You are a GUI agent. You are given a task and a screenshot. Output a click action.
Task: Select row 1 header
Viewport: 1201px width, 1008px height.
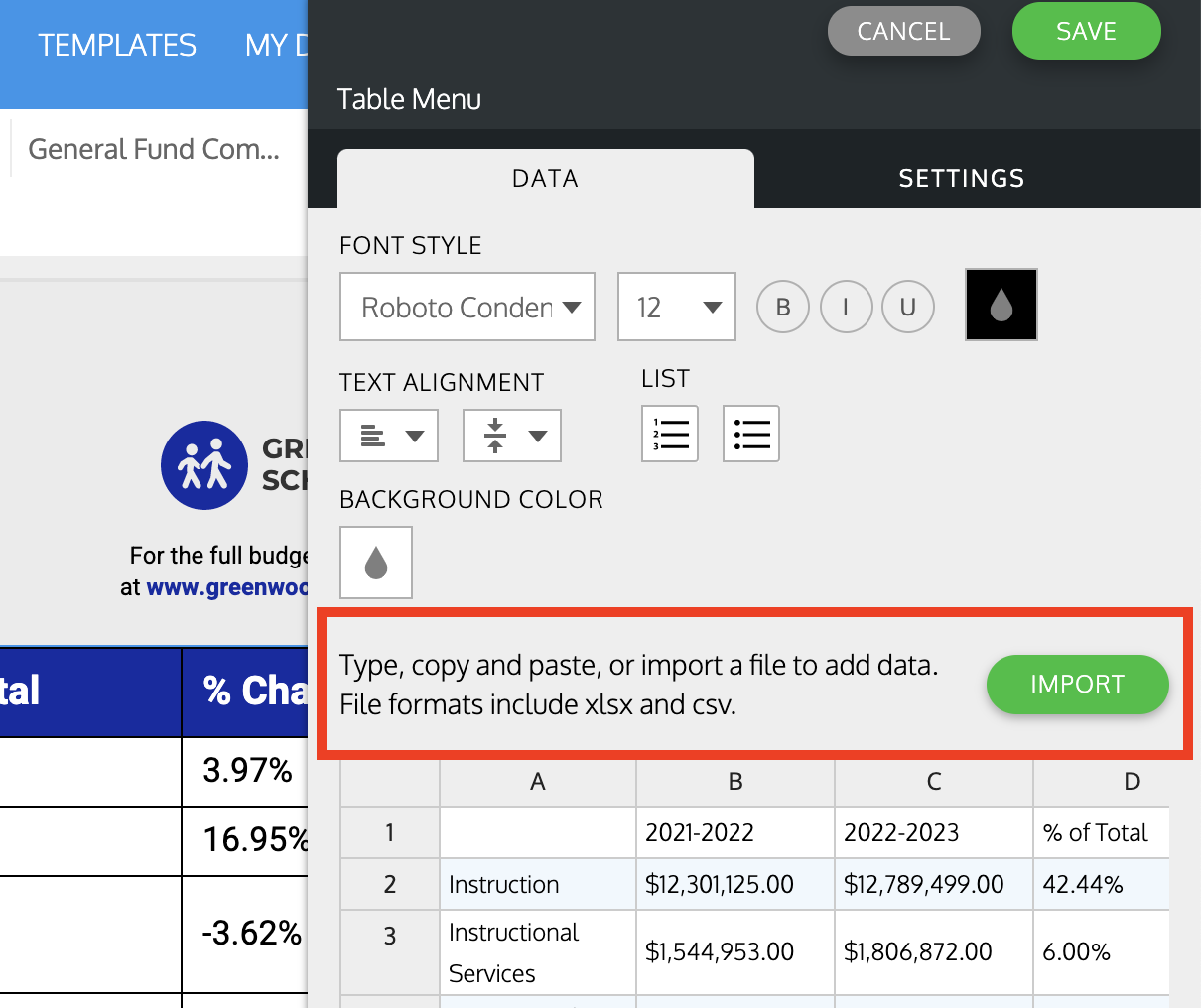coord(390,832)
